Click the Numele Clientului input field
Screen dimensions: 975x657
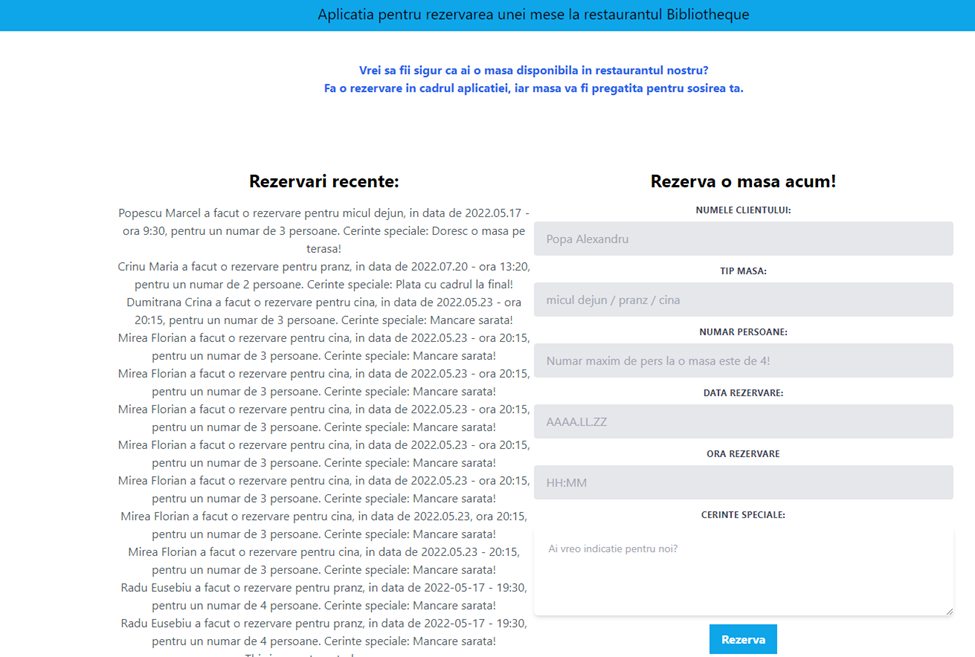tap(743, 238)
